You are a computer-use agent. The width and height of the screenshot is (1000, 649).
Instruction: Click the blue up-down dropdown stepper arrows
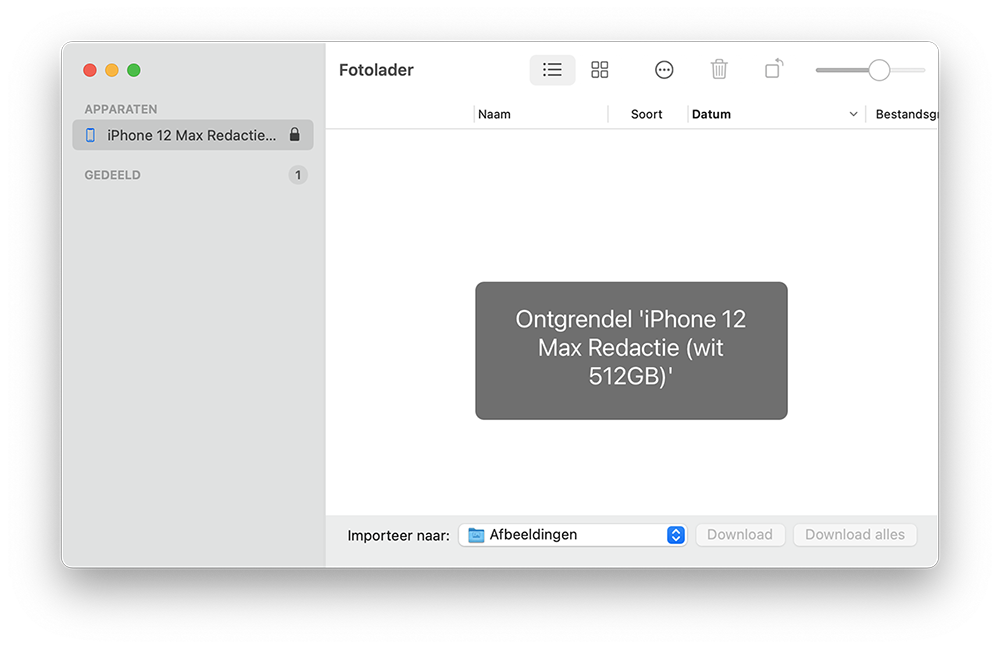(675, 535)
